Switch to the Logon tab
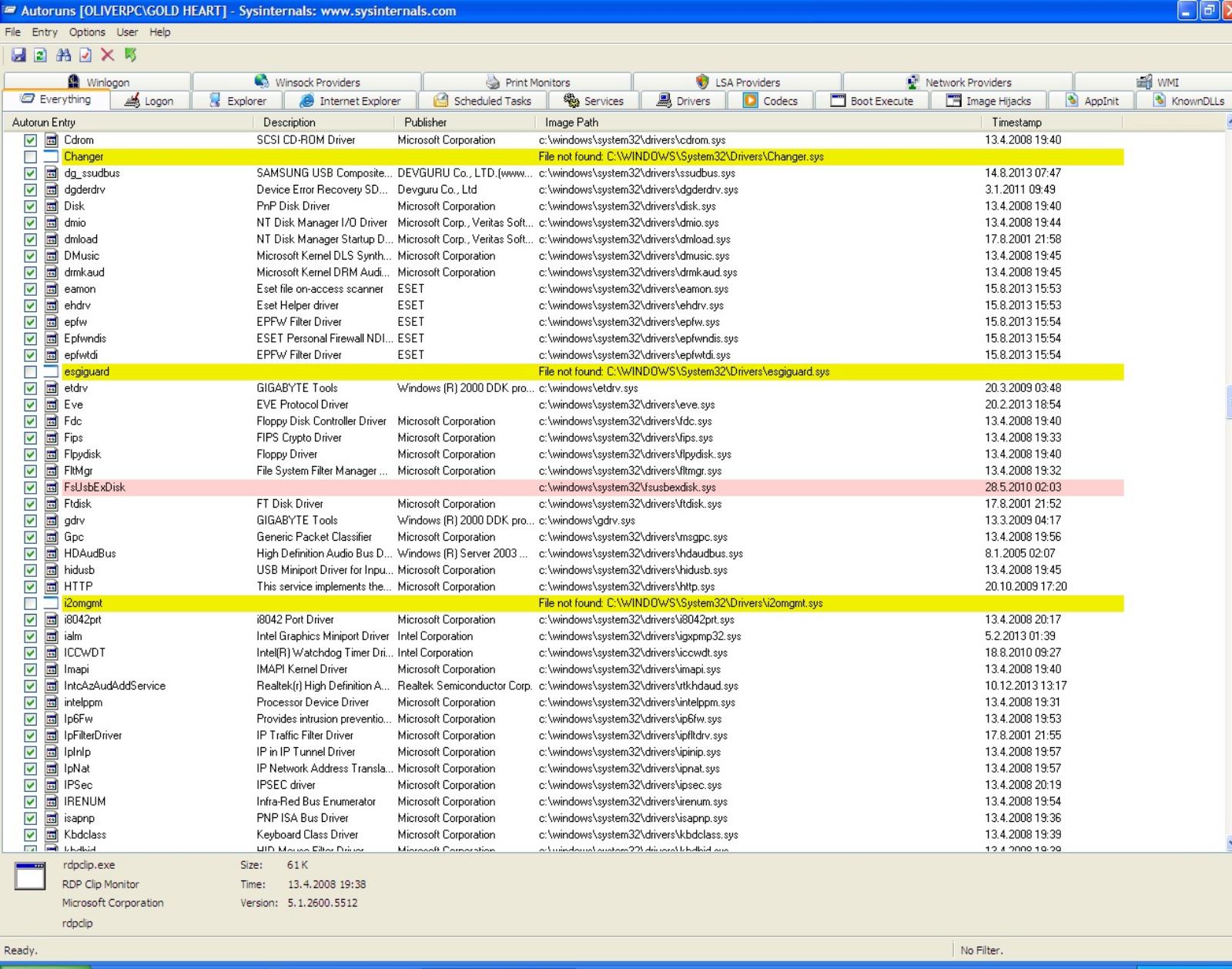The width and height of the screenshot is (1232, 969). point(150,101)
